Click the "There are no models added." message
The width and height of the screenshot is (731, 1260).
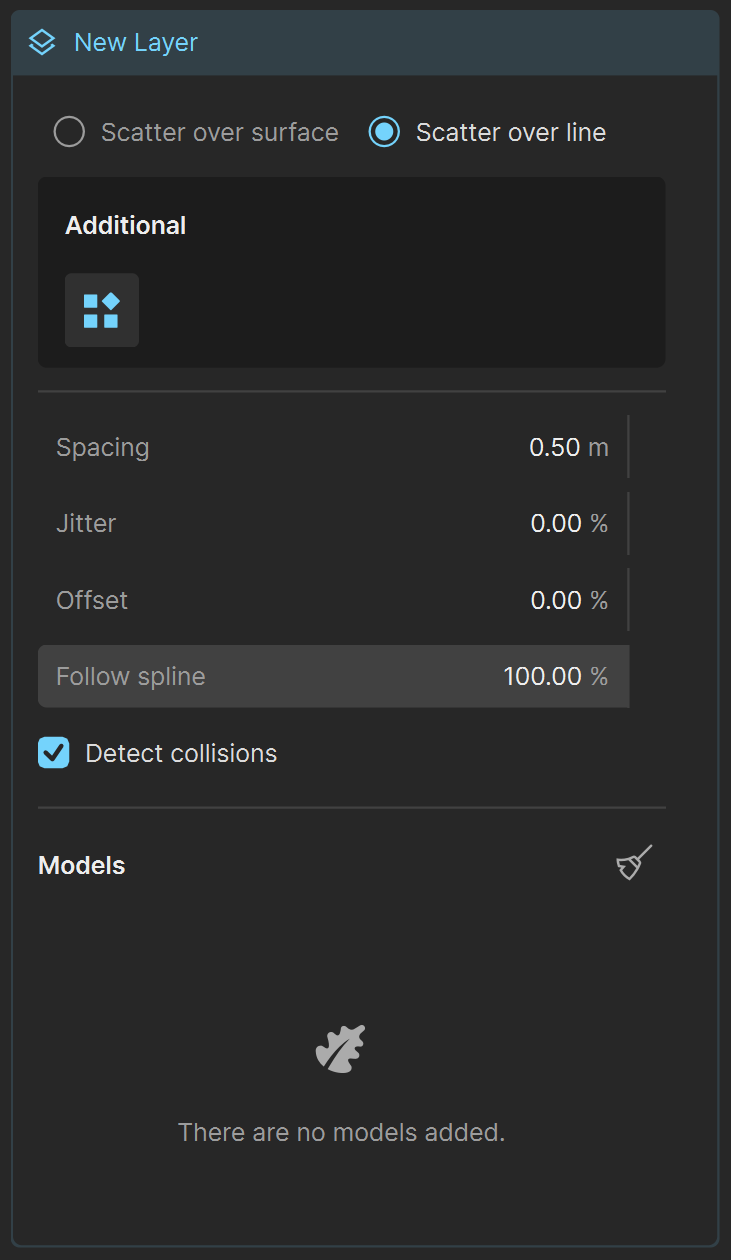click(341, 1132)
